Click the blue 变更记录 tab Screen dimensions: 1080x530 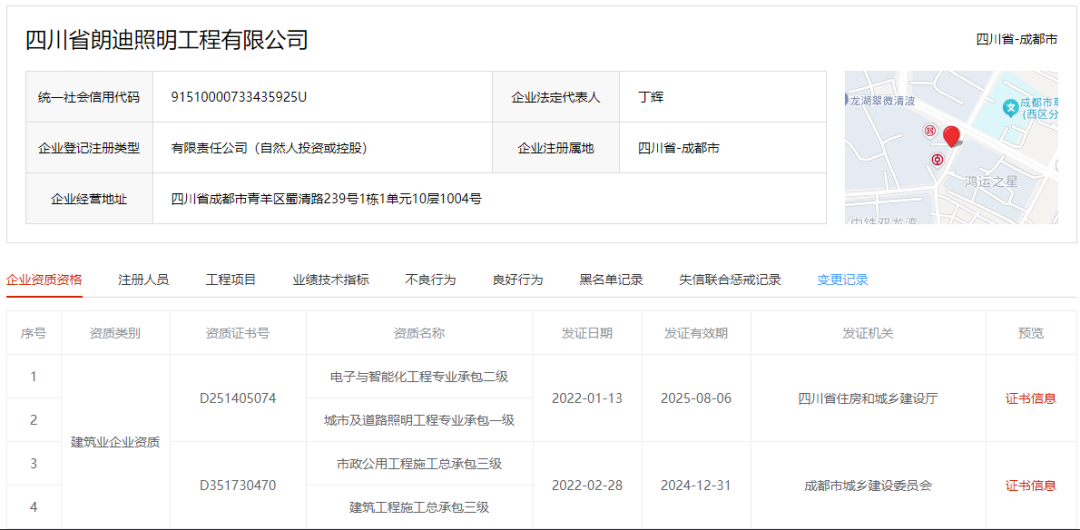coord(842,280)
